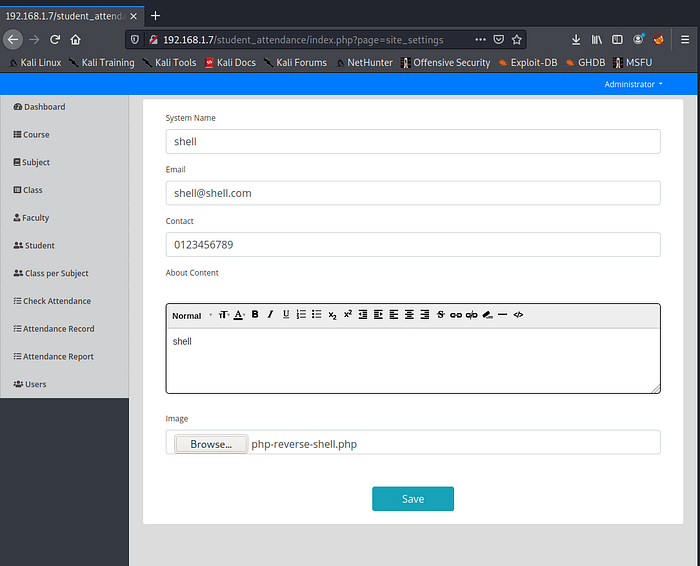Apply superscript formatting
This screenshot has width=700, height=566.
click(x=348, y=315)
